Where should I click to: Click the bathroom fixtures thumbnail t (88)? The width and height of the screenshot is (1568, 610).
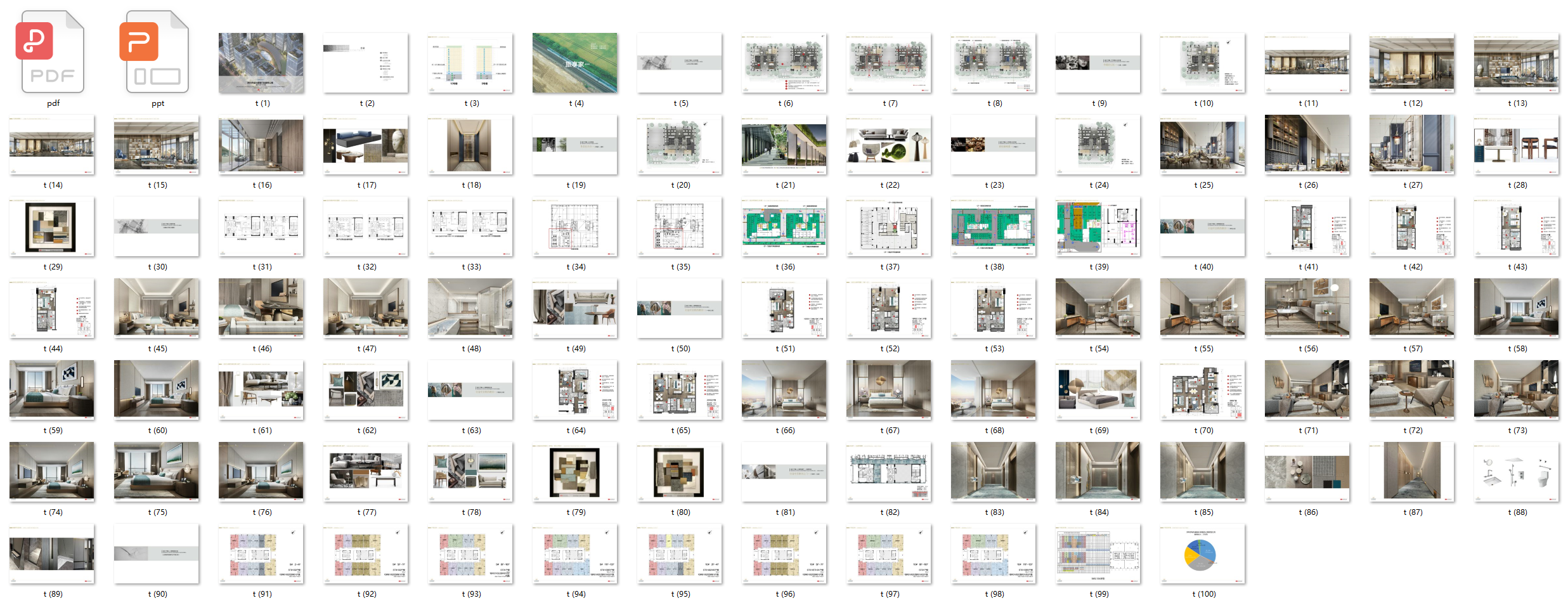tap(1517, 472)
